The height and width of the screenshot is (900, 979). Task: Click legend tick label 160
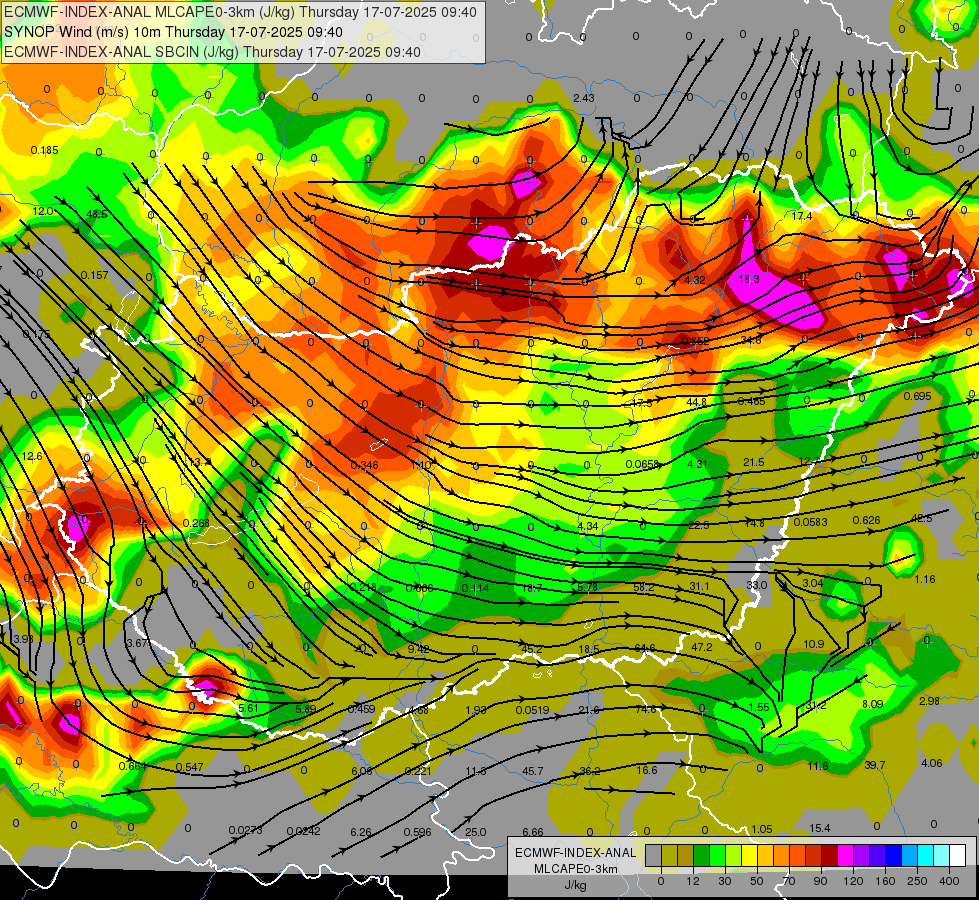tap(885, 881)
